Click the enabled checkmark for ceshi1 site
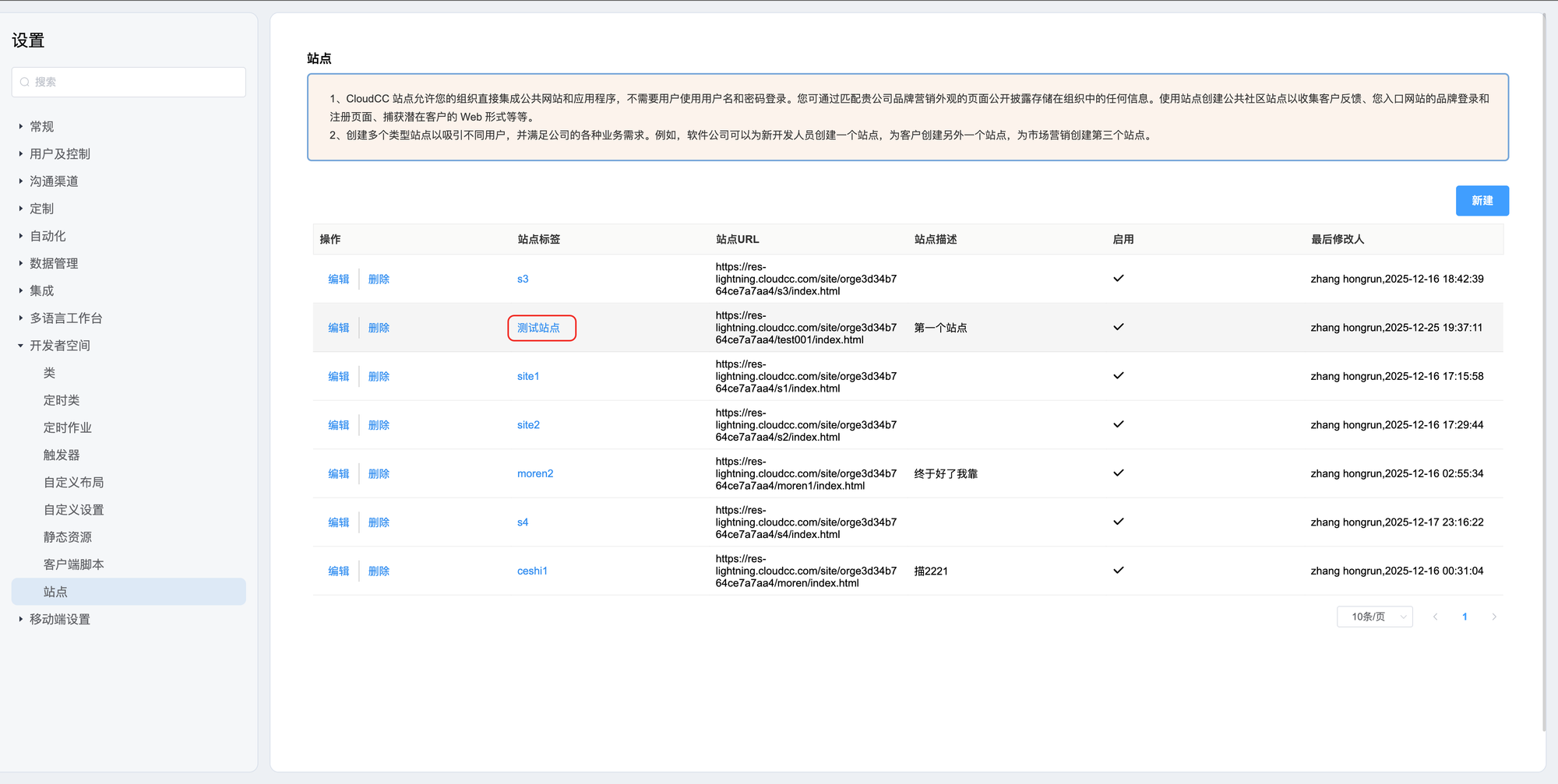This screenshot has width=1558, height=784. pos(1118,571)
